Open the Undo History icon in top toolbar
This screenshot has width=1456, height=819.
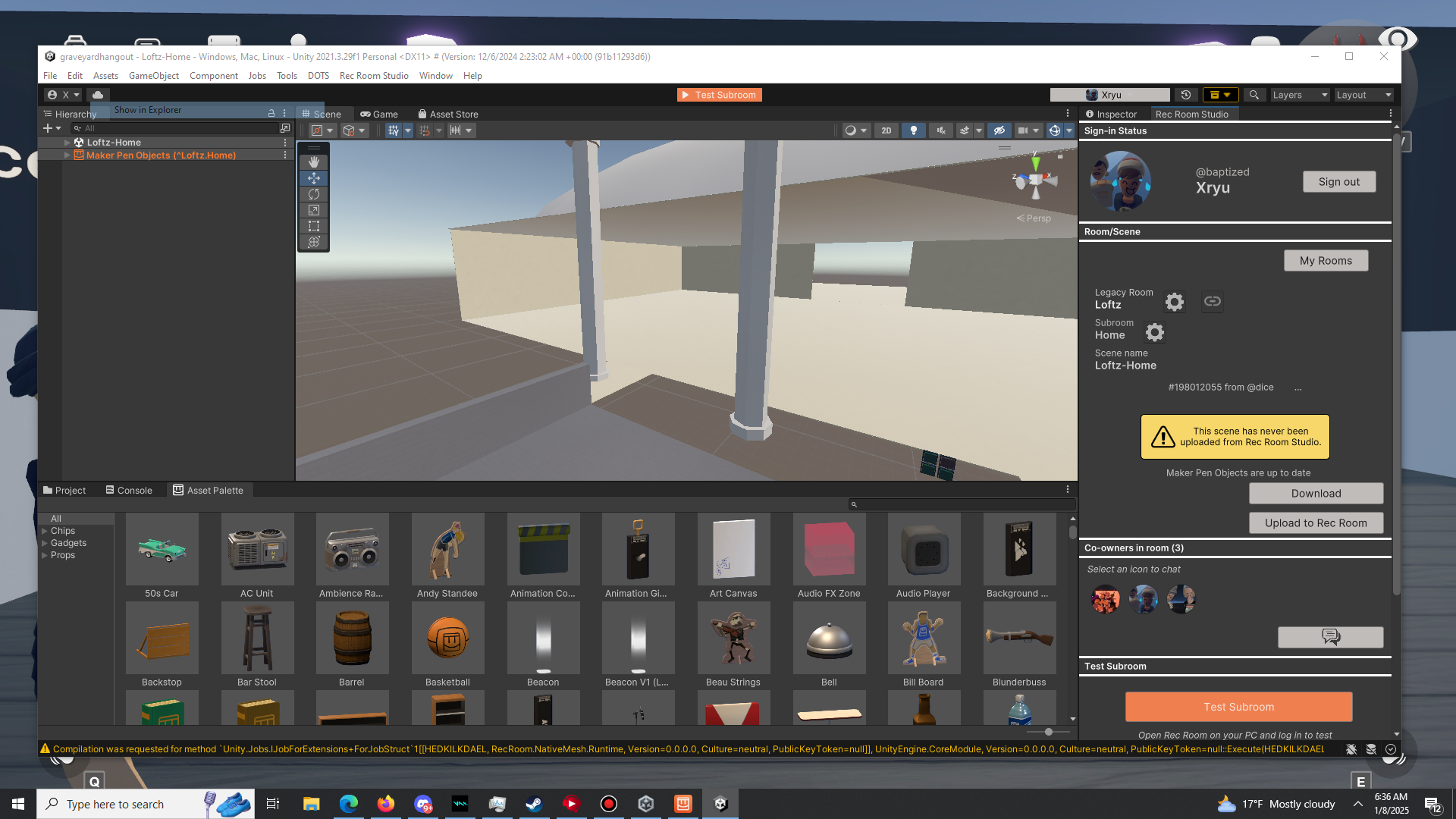(1186, 95)
